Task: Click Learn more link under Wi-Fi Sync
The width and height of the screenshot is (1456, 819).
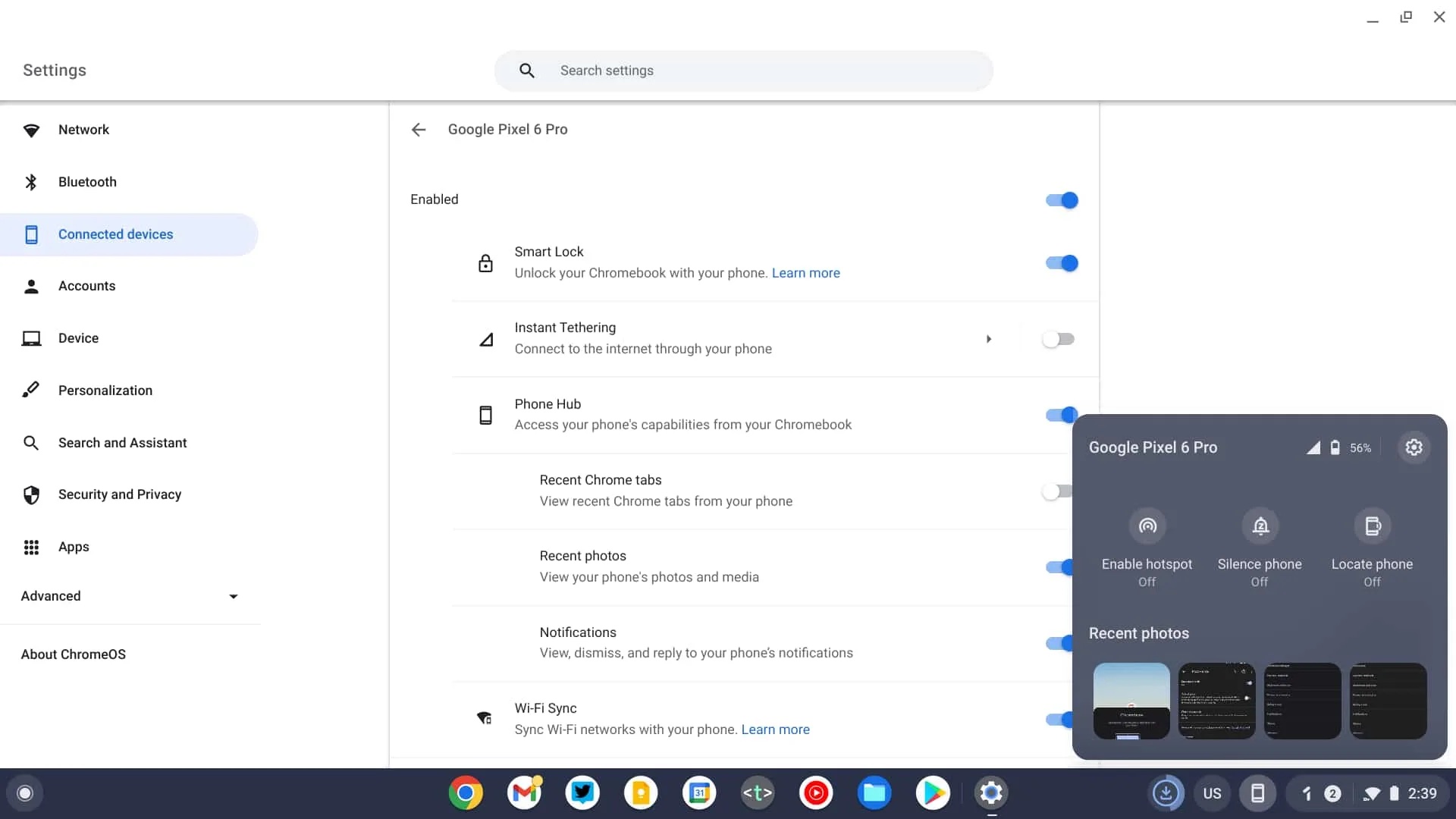Action: (x=775, y=730)
